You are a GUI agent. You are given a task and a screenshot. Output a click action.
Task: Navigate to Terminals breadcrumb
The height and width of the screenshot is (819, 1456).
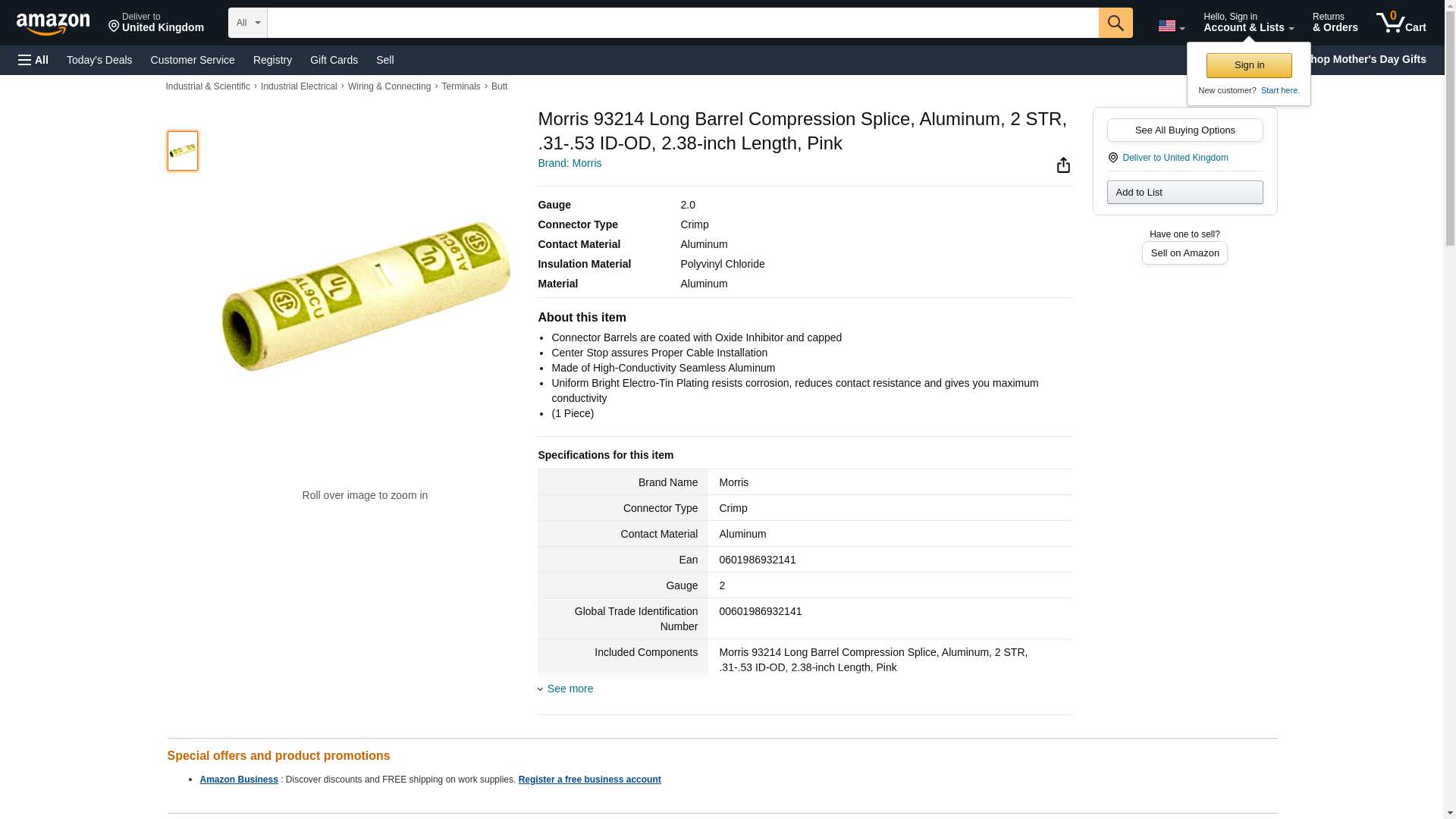coord(461,86)
